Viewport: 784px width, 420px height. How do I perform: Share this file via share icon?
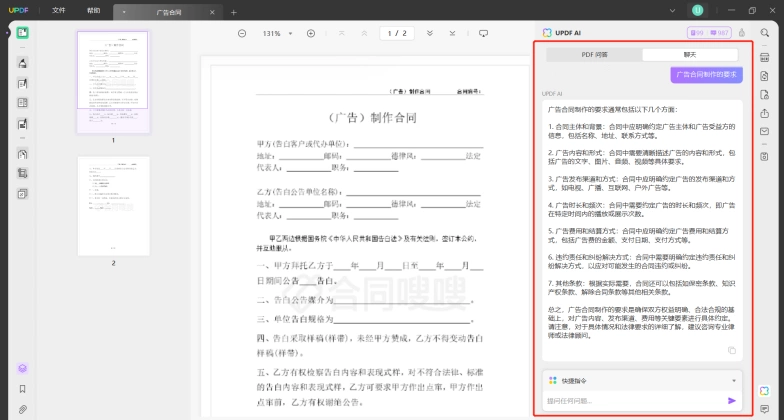tap(764, 114)
